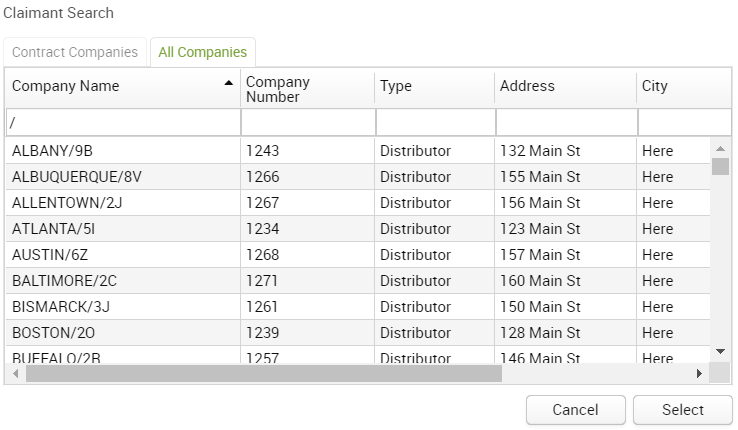Viewport: 738px width, 430px height.
Task: Click the horizontal scrollbar left arrow
Action: pyautogui.click(x=14, y=373)
